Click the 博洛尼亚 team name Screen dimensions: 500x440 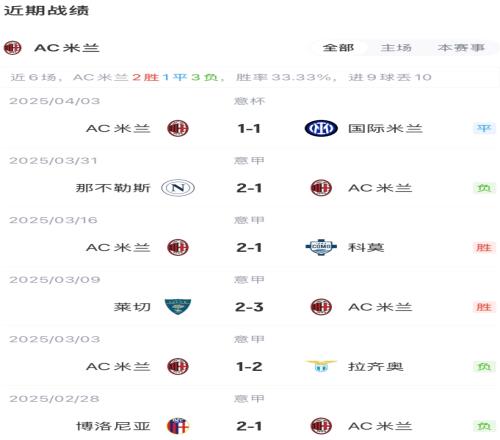(113, 426)
